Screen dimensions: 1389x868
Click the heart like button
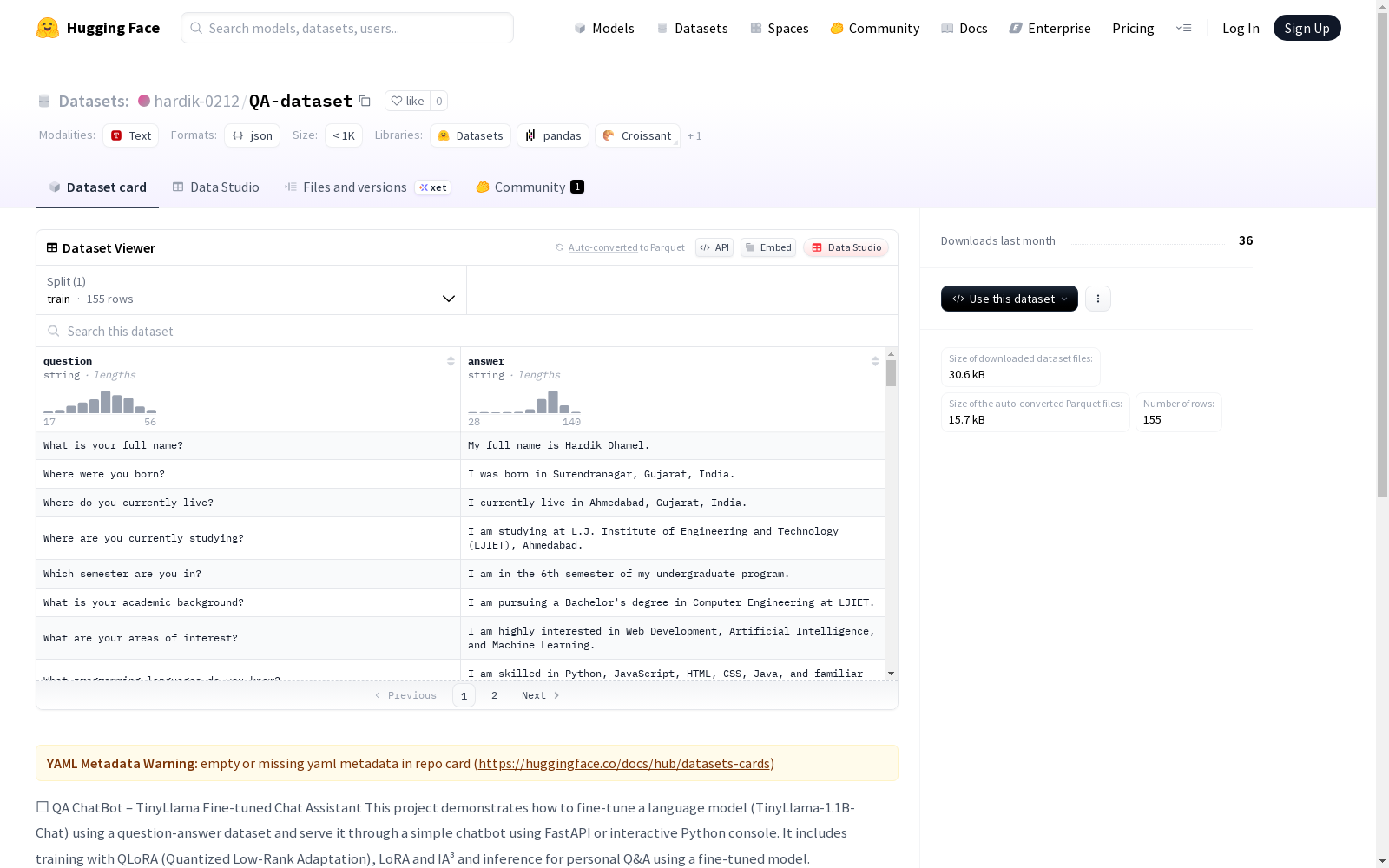coord(407,101)
